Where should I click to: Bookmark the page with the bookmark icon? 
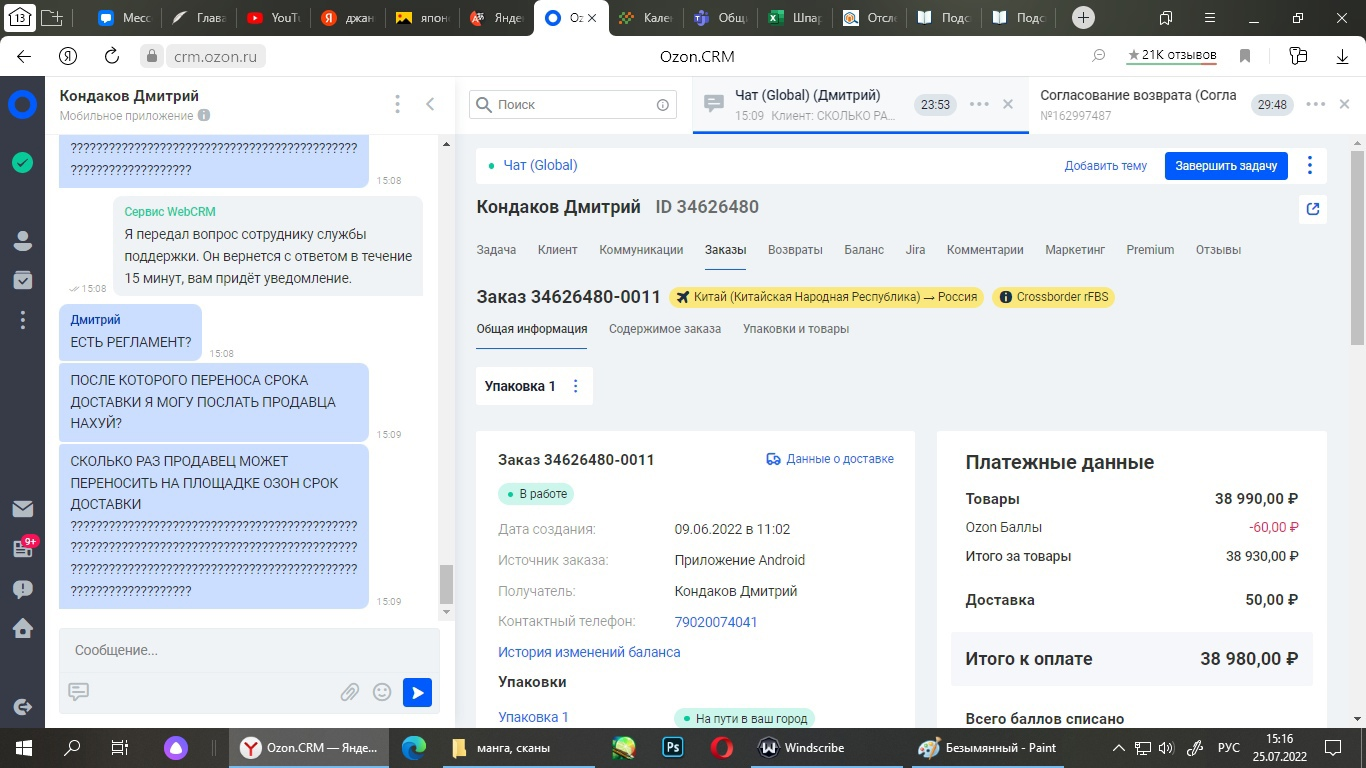coord(1246,56)
